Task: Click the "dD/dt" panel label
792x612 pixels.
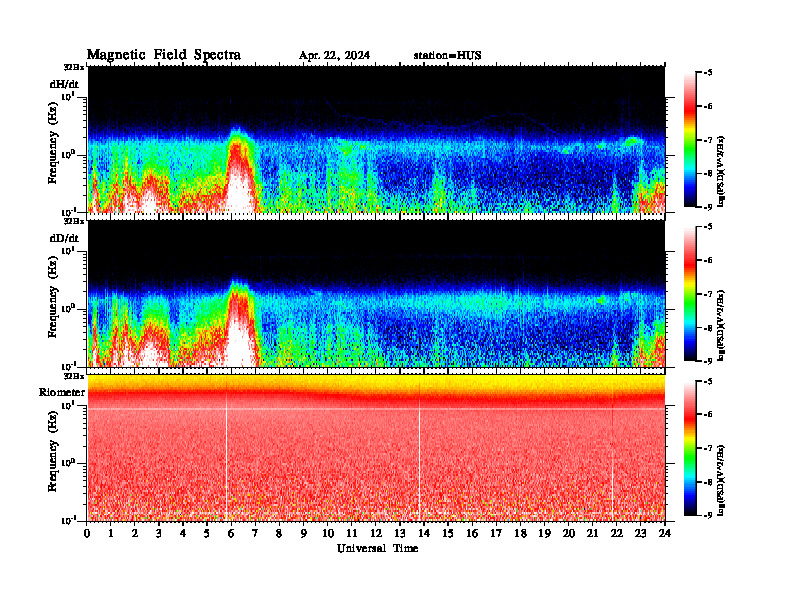Action: coord(64,238)
